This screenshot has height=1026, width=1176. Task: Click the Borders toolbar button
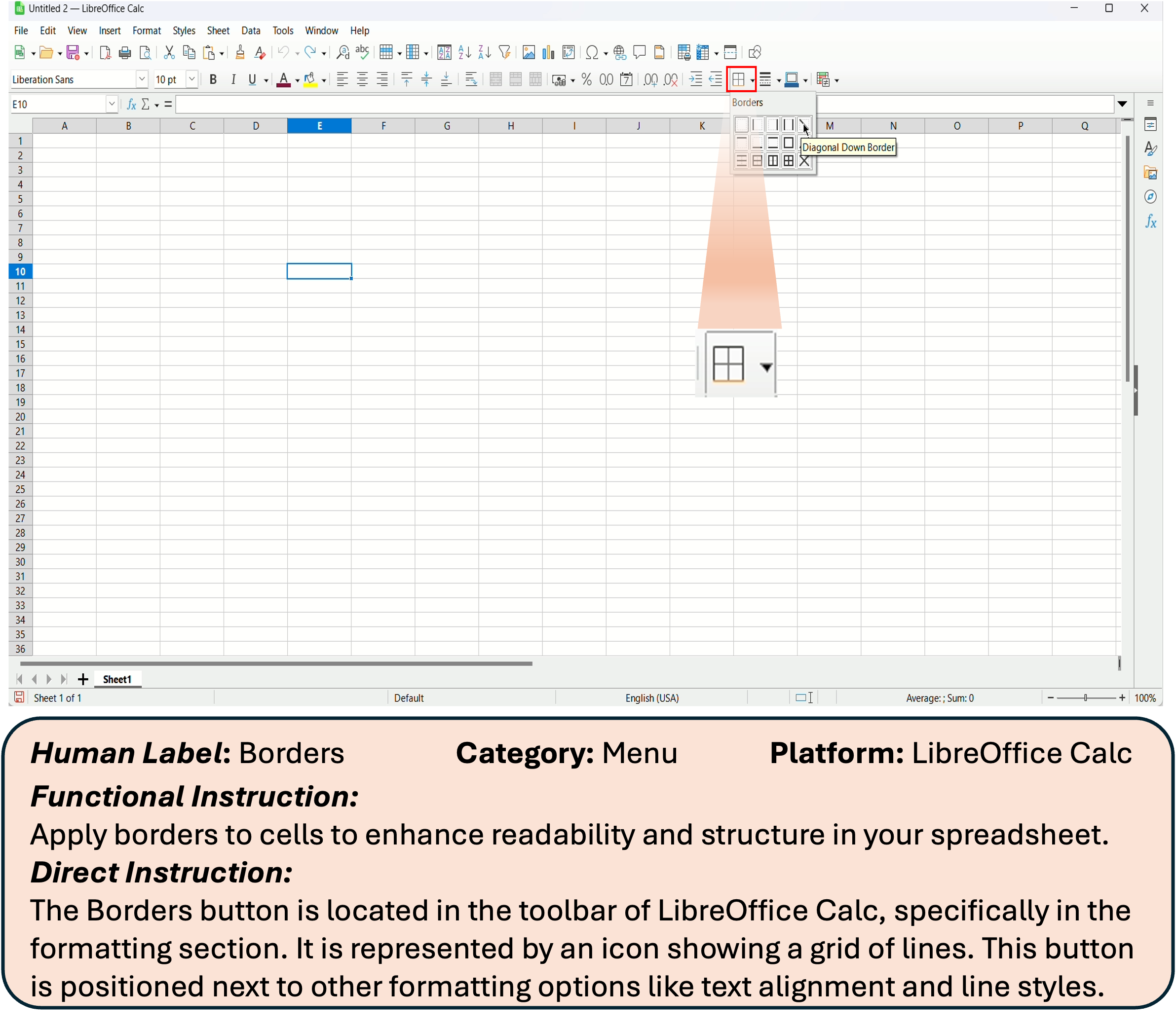tap(738, 79)
